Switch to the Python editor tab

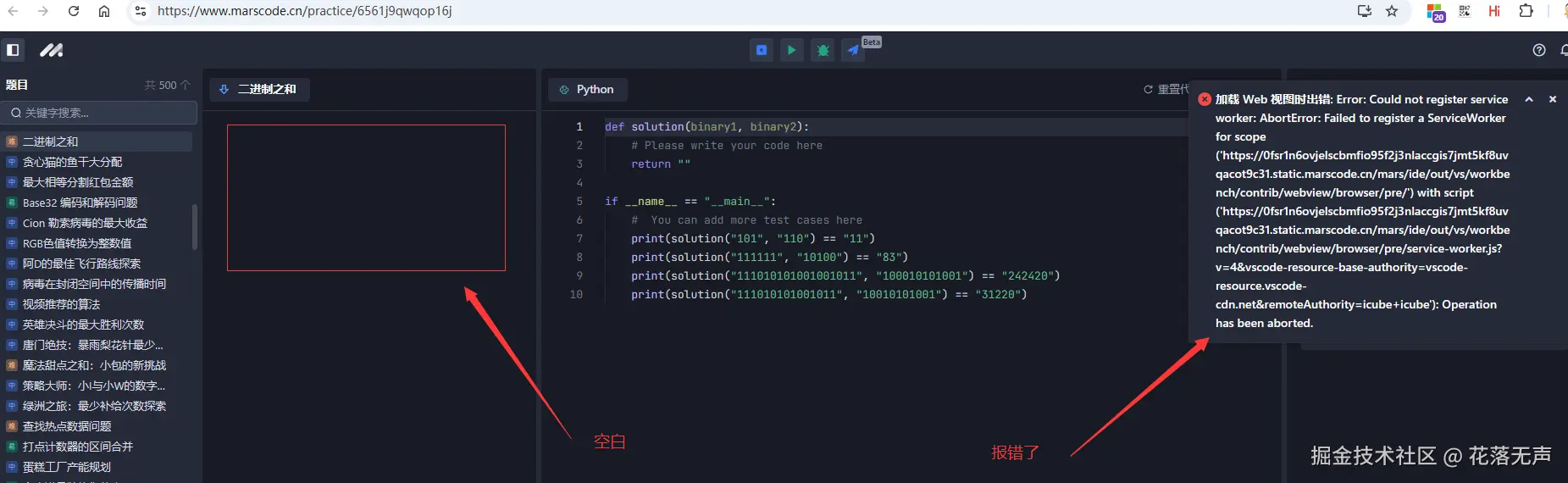click(586, 89)
